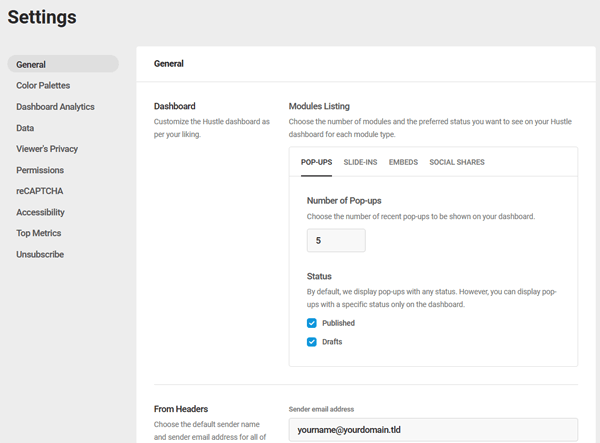Click the From Headers heading
Viewport: 600px width, 443px height.
click(x=181, y=409)
